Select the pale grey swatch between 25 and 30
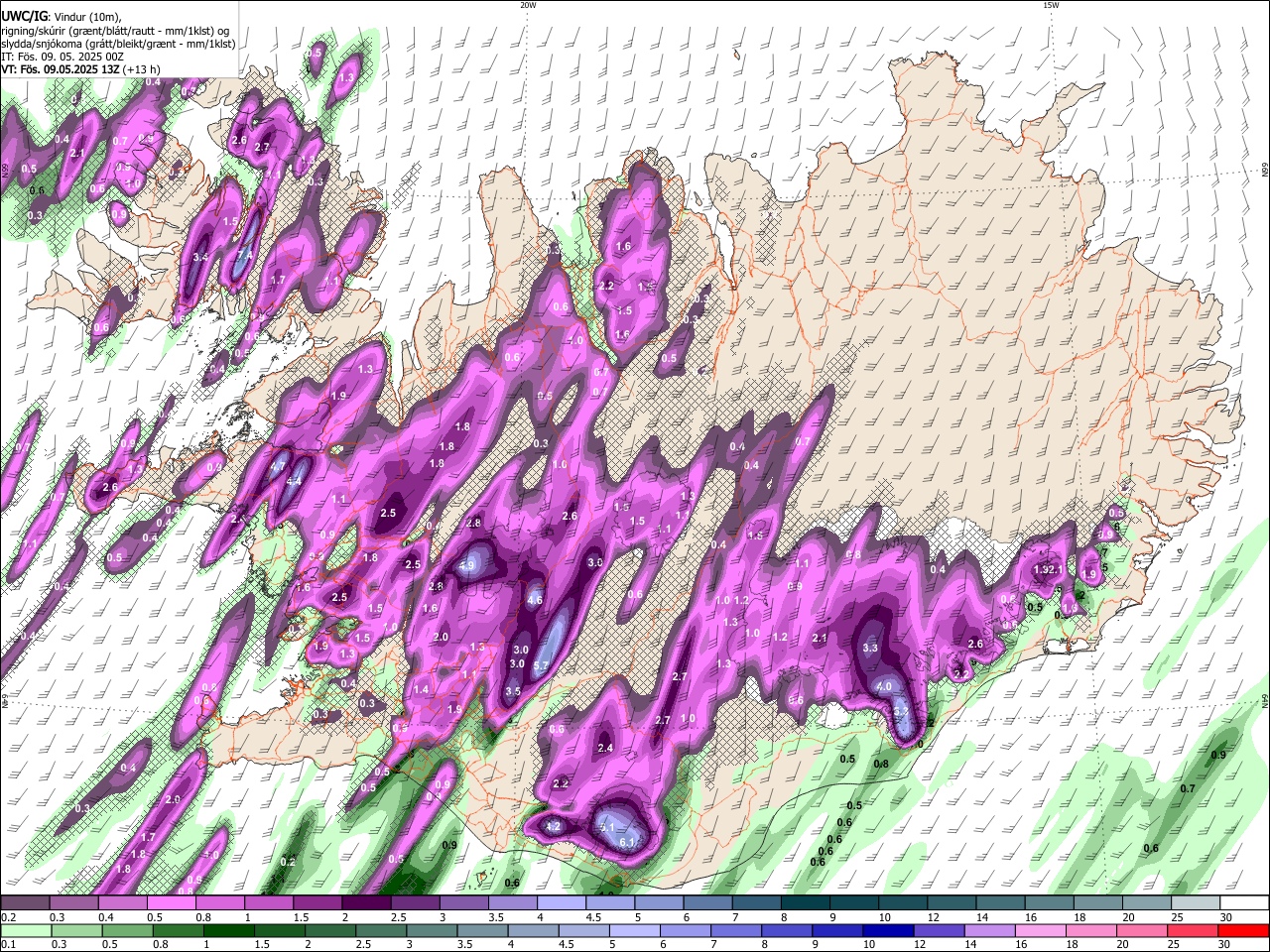The width and height of the screenshot is (1270, 952). coord(1197,903)
